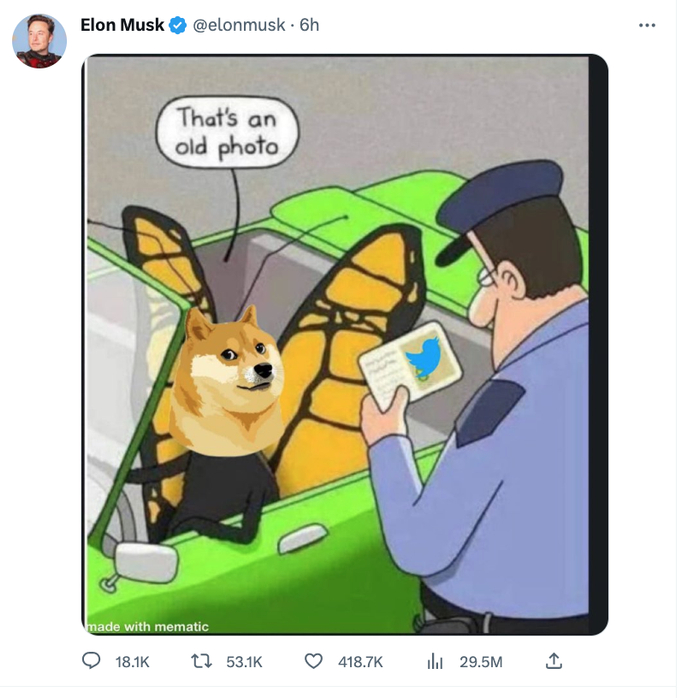Open tweet analytics bar chart icon
This screenshot has height=698, width=700.
tap(435, 661)
